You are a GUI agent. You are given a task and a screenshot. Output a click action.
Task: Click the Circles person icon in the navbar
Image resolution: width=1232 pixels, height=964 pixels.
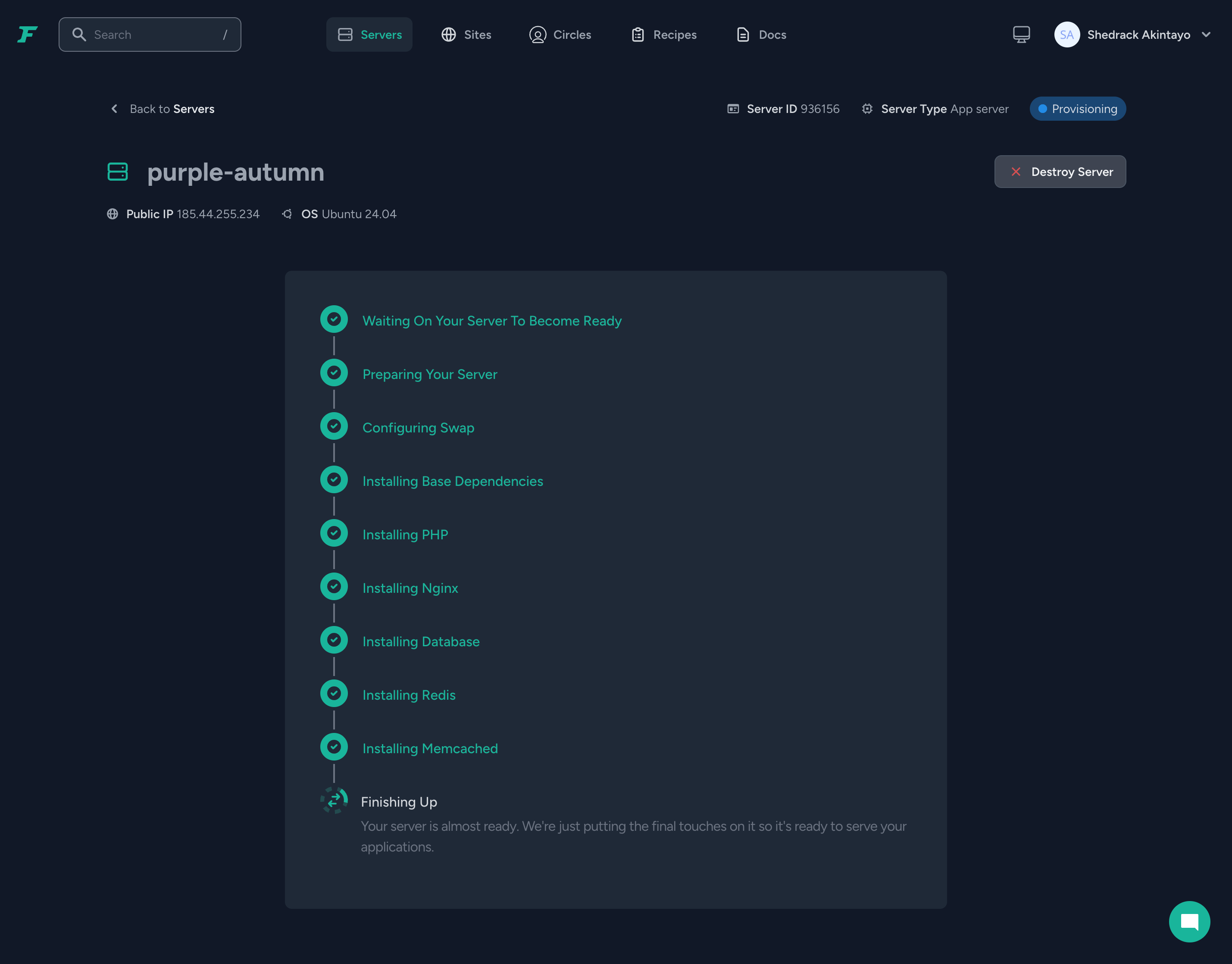[x=537, y=34]
